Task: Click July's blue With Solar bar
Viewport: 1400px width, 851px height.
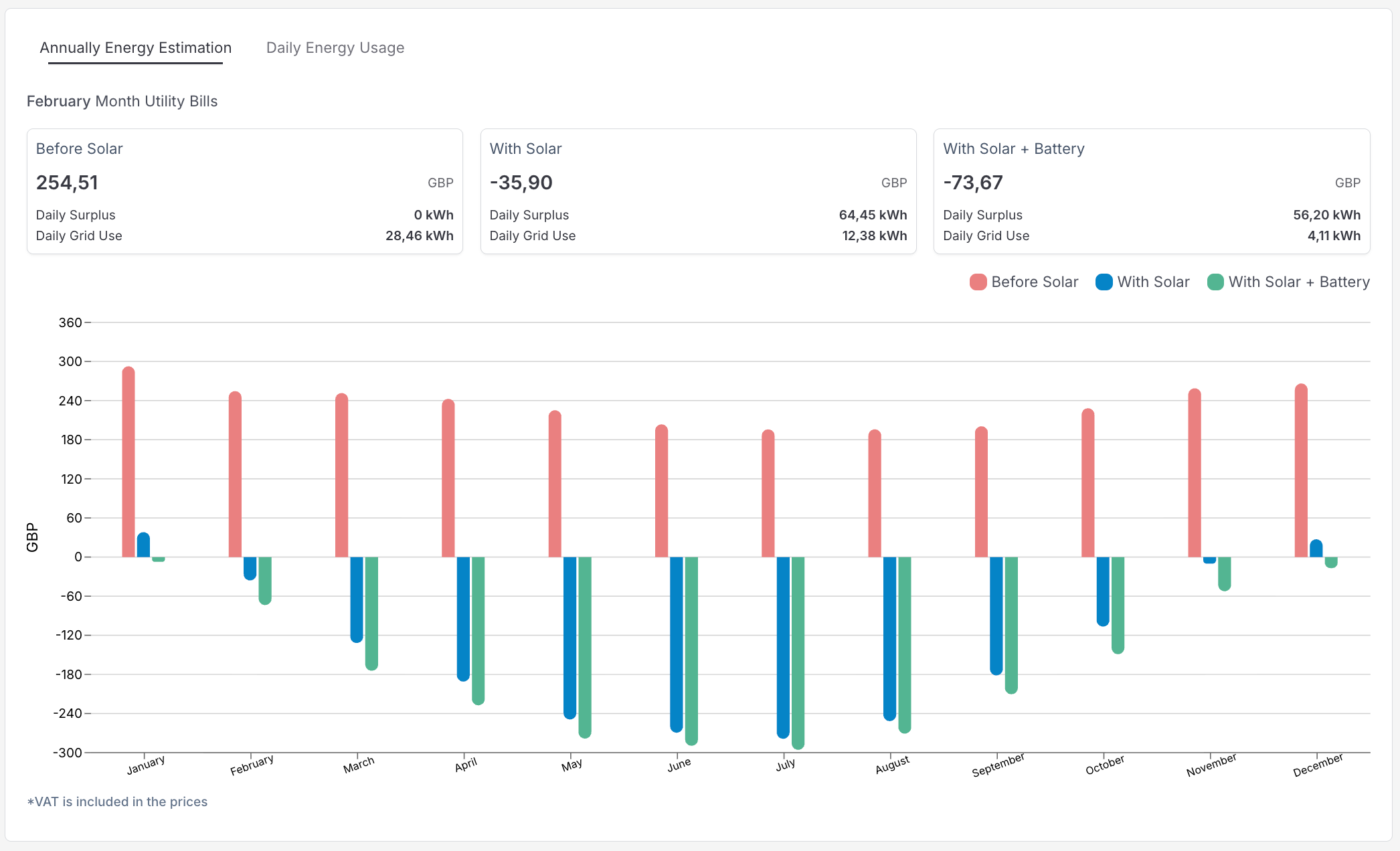Action: pyautogui.click(x=783, y=646)
